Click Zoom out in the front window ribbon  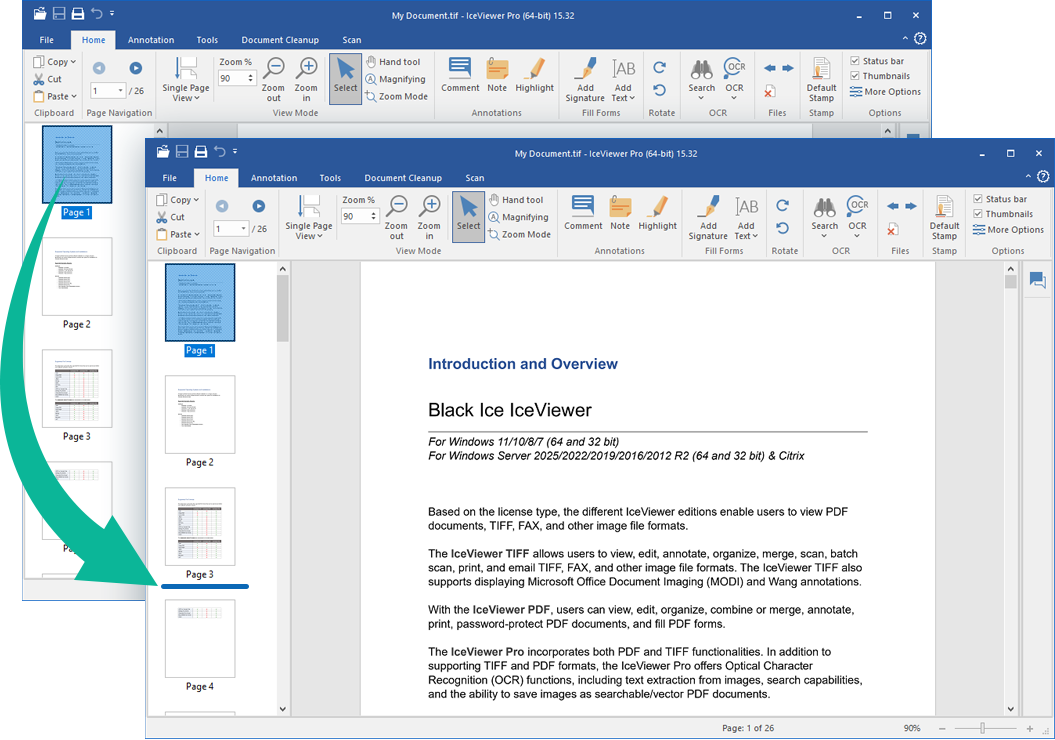click(396, 217)
